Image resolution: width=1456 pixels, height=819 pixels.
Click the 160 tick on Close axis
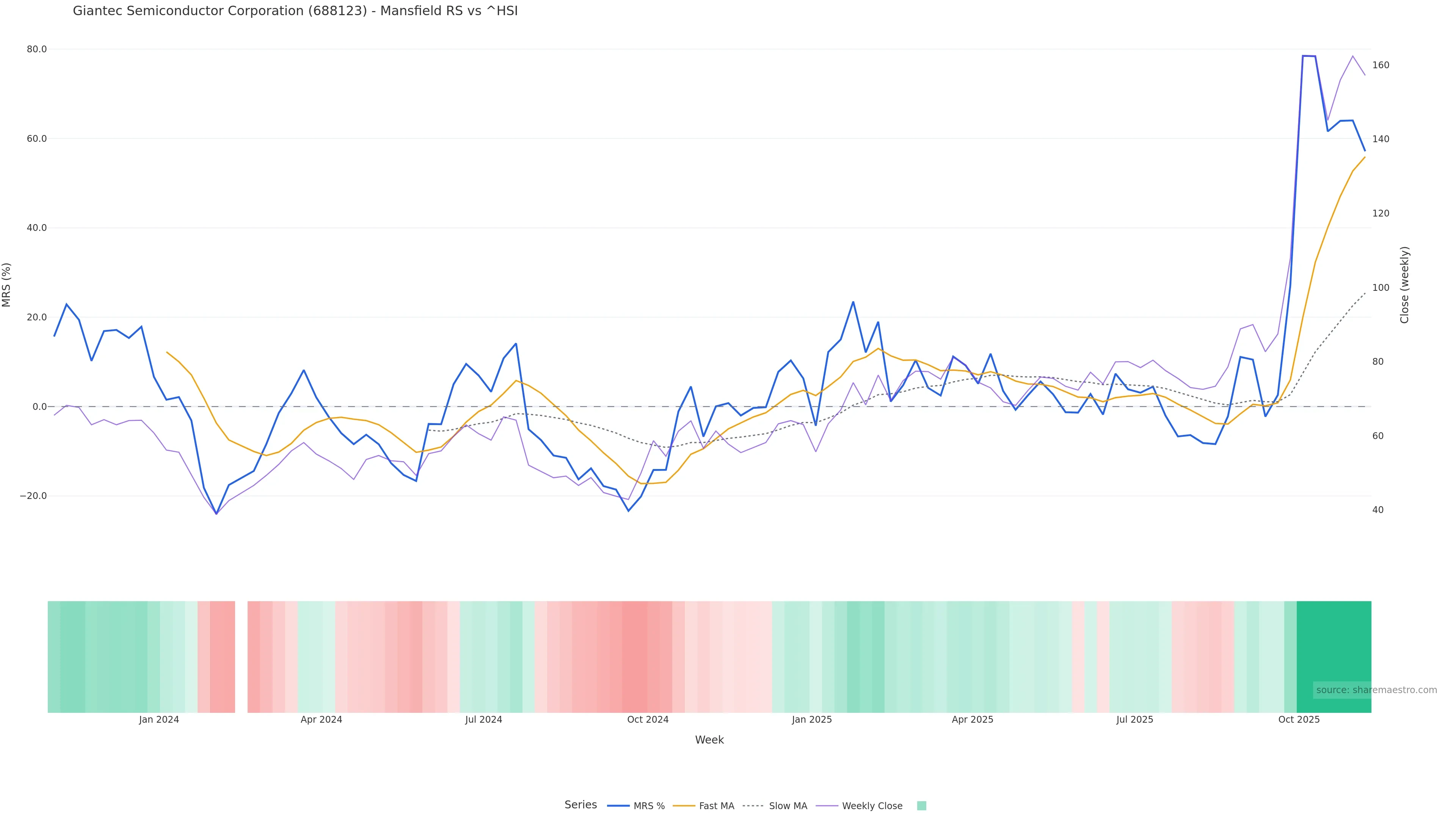tap(1380, 66)
